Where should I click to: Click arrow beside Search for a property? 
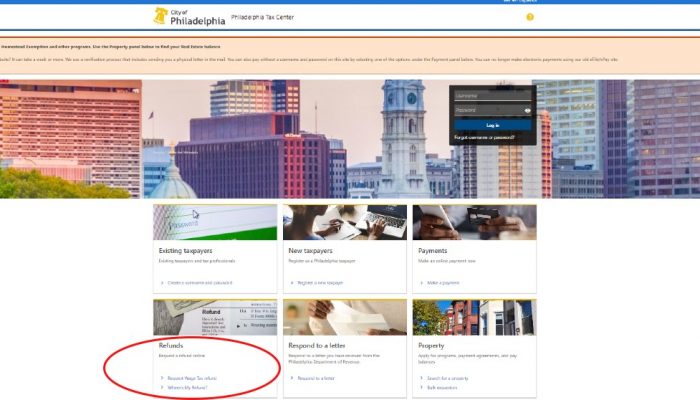tap(421, 378)
